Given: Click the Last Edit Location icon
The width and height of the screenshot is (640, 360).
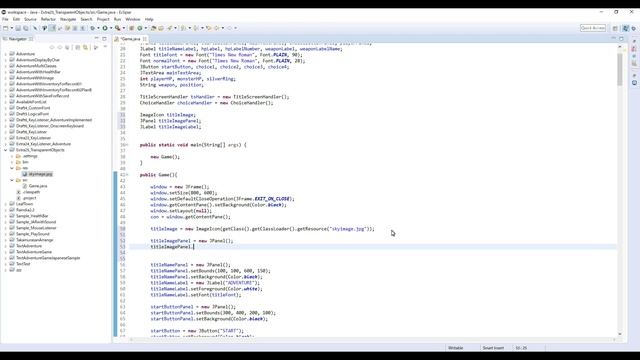Looking at the screenshot, I should [x=209, y=28].
